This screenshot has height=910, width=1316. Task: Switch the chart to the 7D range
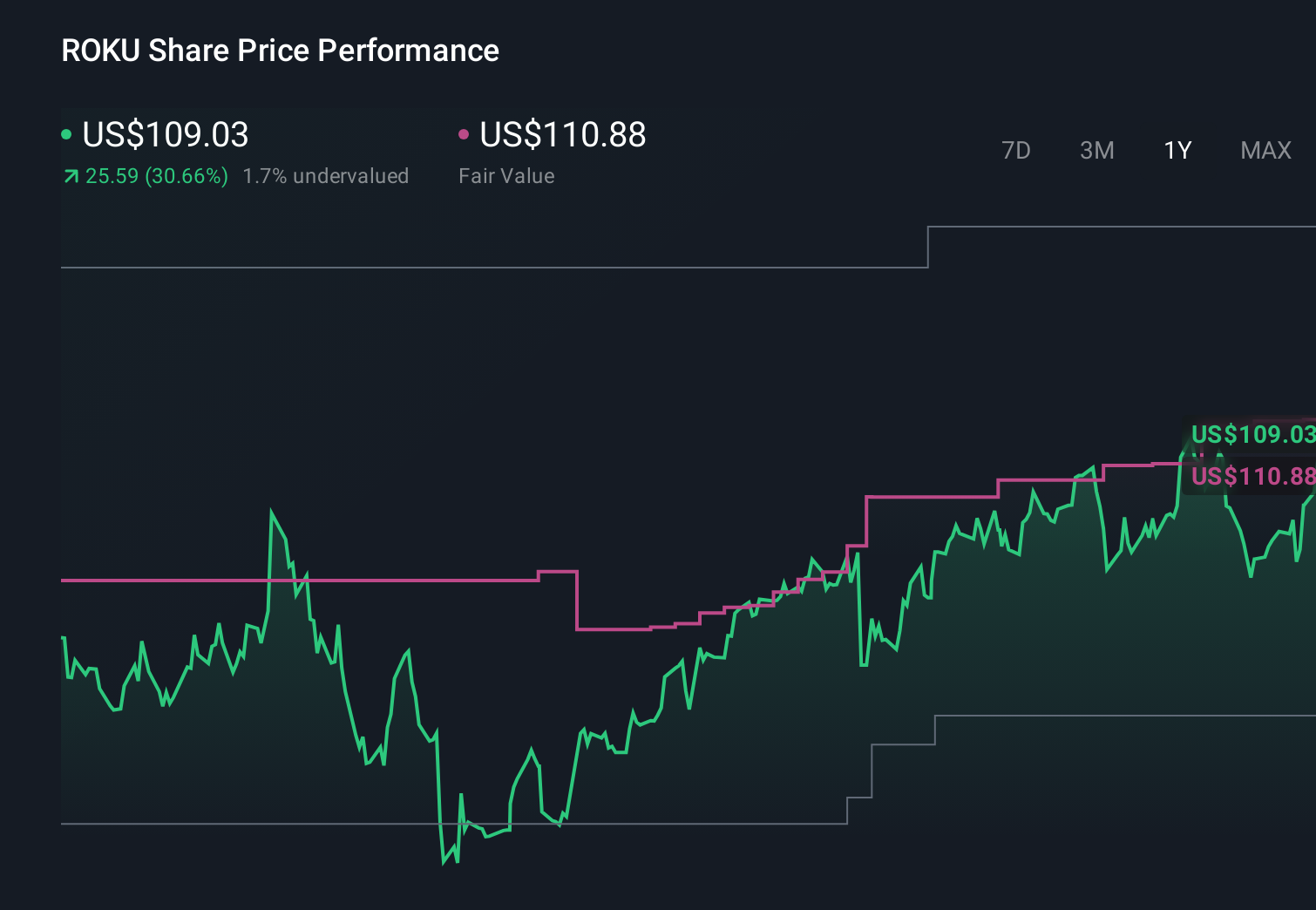click(x=1016, y=150)
